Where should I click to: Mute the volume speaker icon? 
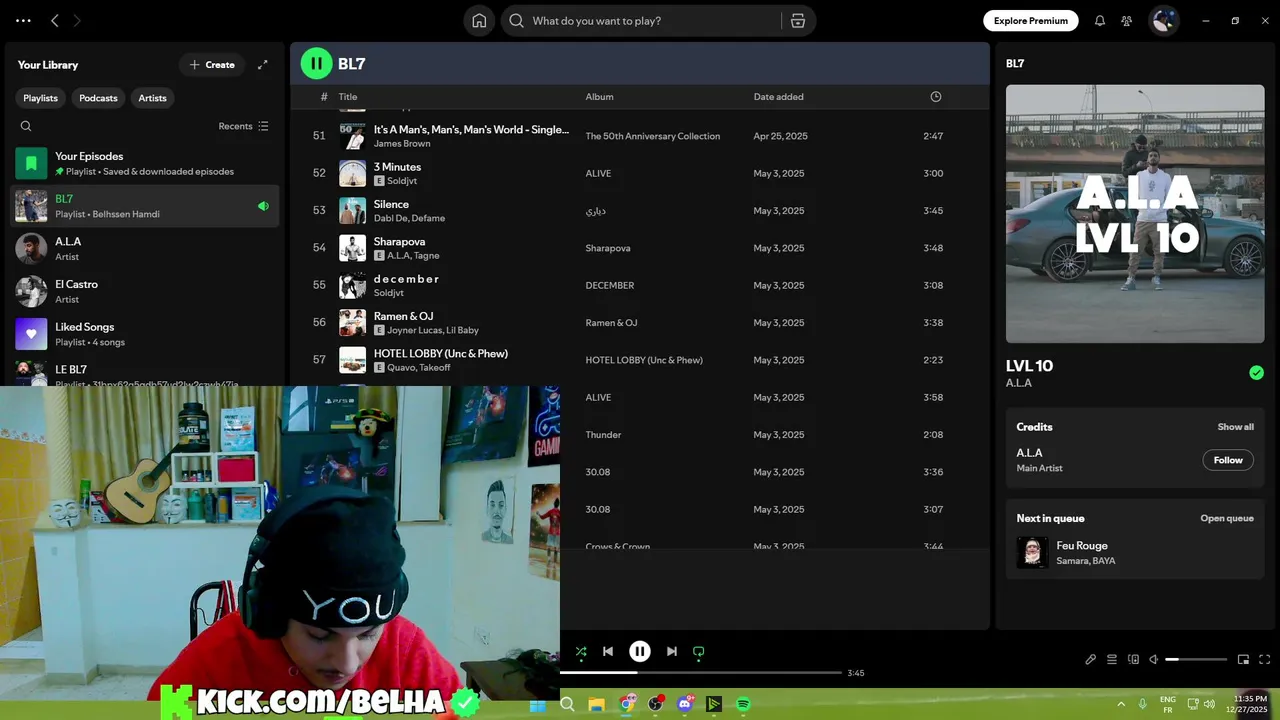coord(1154,659)
